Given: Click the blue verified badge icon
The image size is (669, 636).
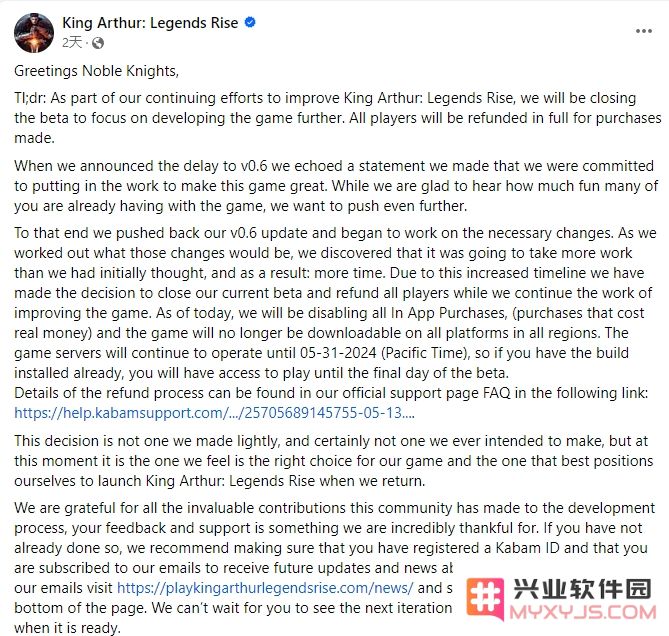Looking at the screenshot, I should [250, 22].
